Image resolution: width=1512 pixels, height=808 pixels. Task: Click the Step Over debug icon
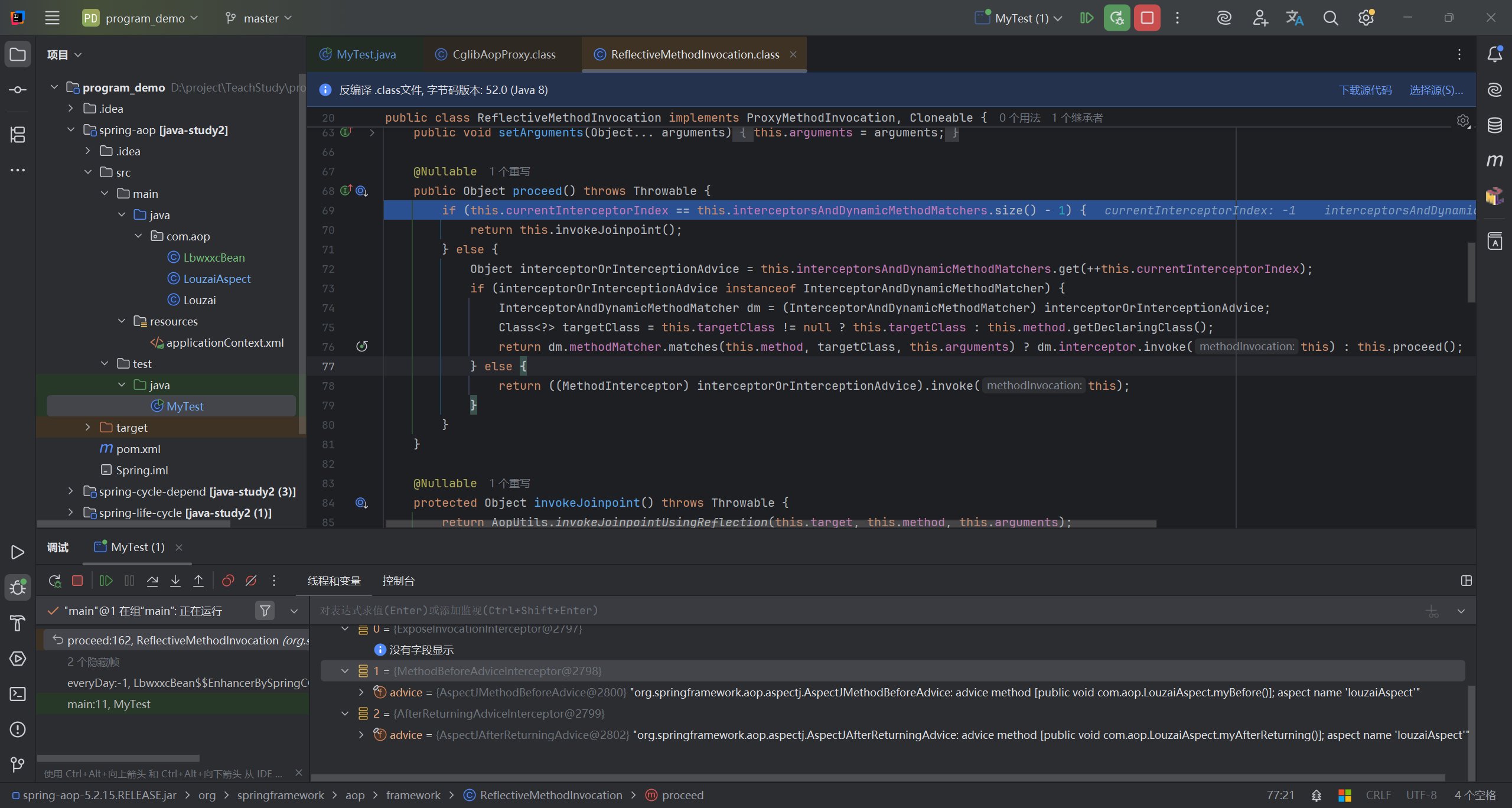(x=152, y=581)
